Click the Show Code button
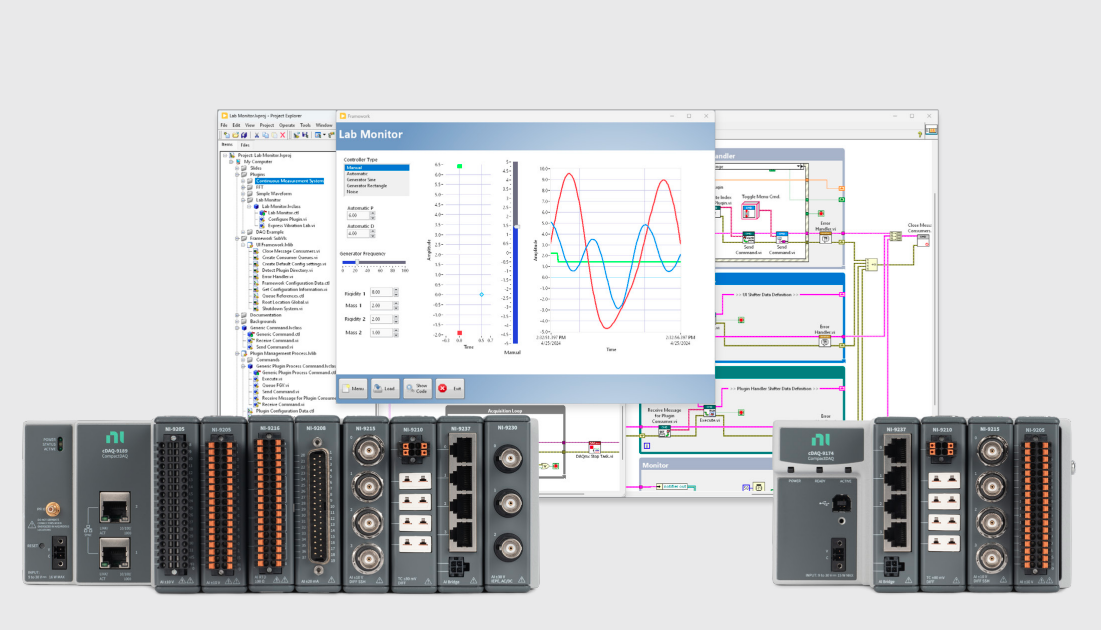Screen dimensions: 1103x630 point(417,388)
